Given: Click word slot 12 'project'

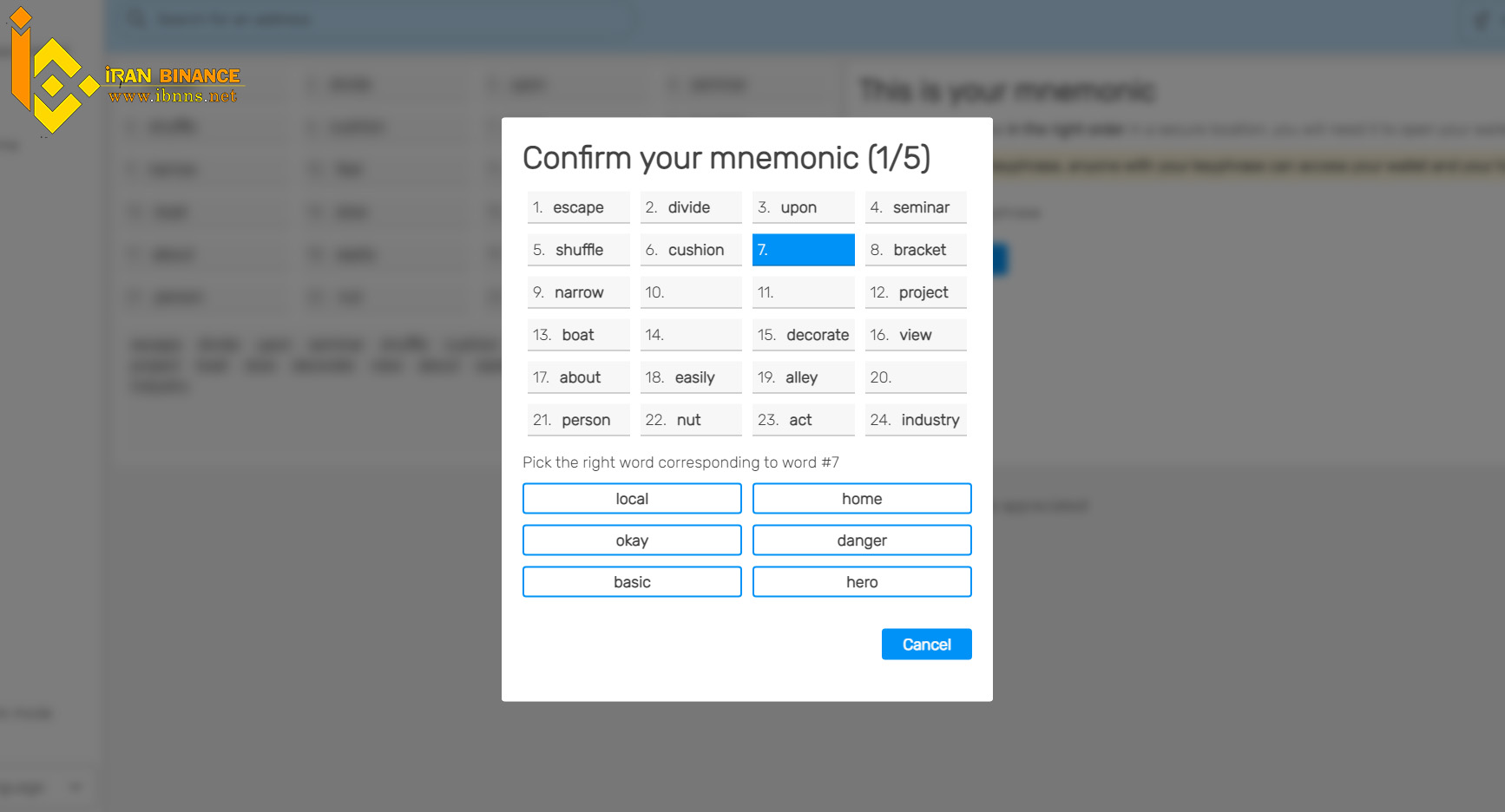Looking at the screenshot, I should 916,292.
